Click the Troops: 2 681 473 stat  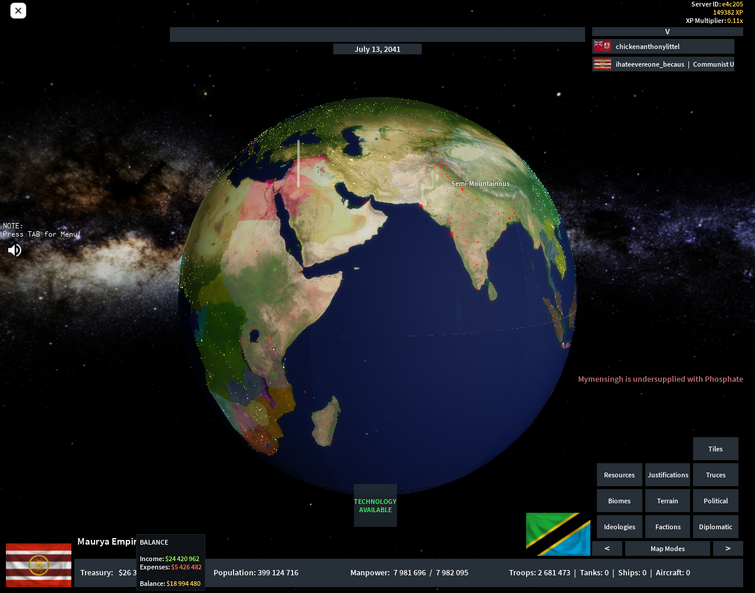(539, 573)
